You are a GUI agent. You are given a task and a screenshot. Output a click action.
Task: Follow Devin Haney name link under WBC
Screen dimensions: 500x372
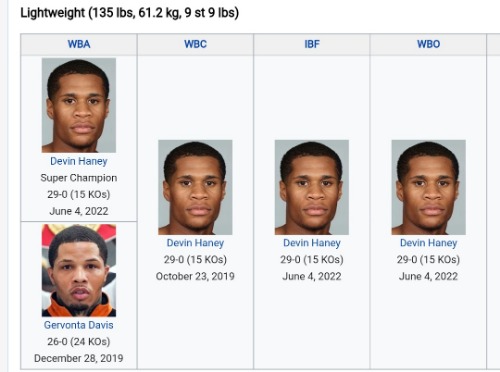[195, 243]
